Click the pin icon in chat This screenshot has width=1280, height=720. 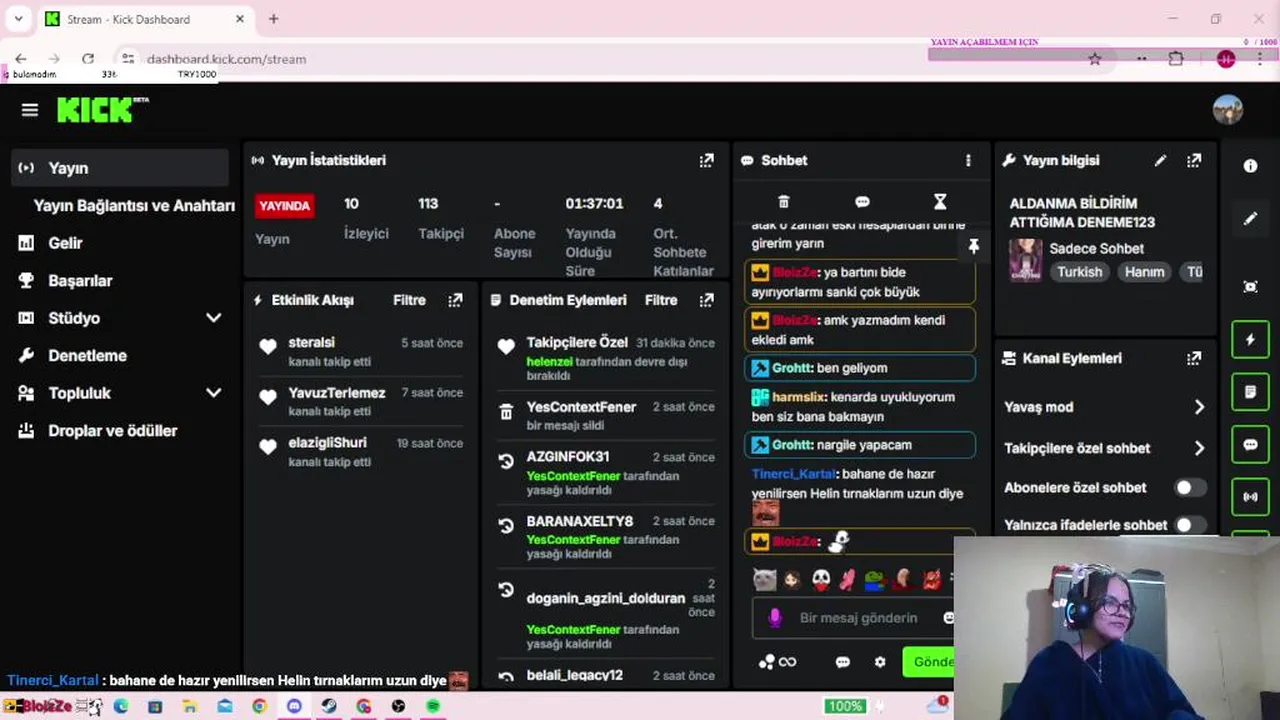click(x=974, y=246)
